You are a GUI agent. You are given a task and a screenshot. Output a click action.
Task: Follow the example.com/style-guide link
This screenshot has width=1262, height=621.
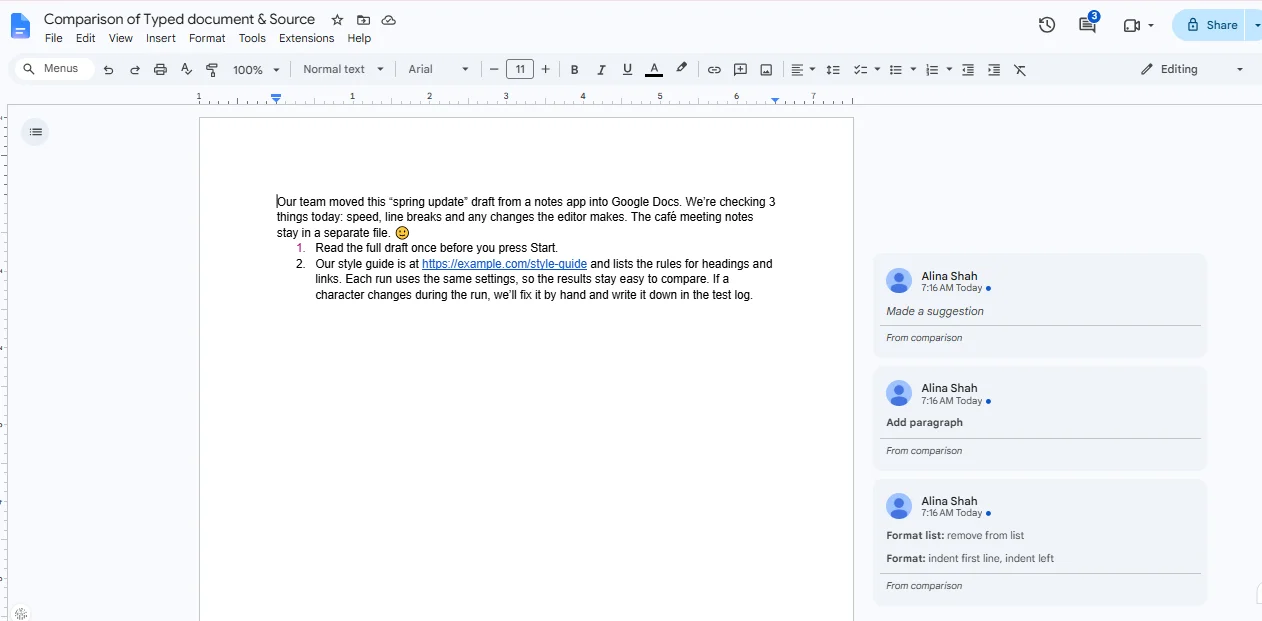pos(504,264)
